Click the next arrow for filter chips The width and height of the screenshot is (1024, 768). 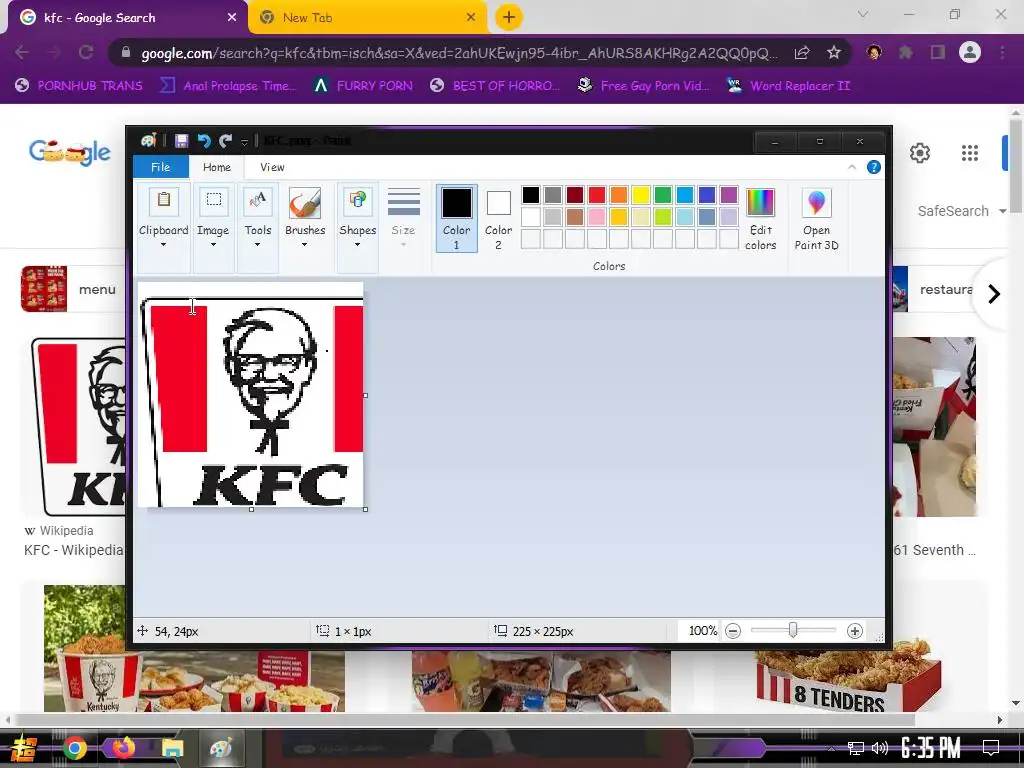(x=994, y=294)
